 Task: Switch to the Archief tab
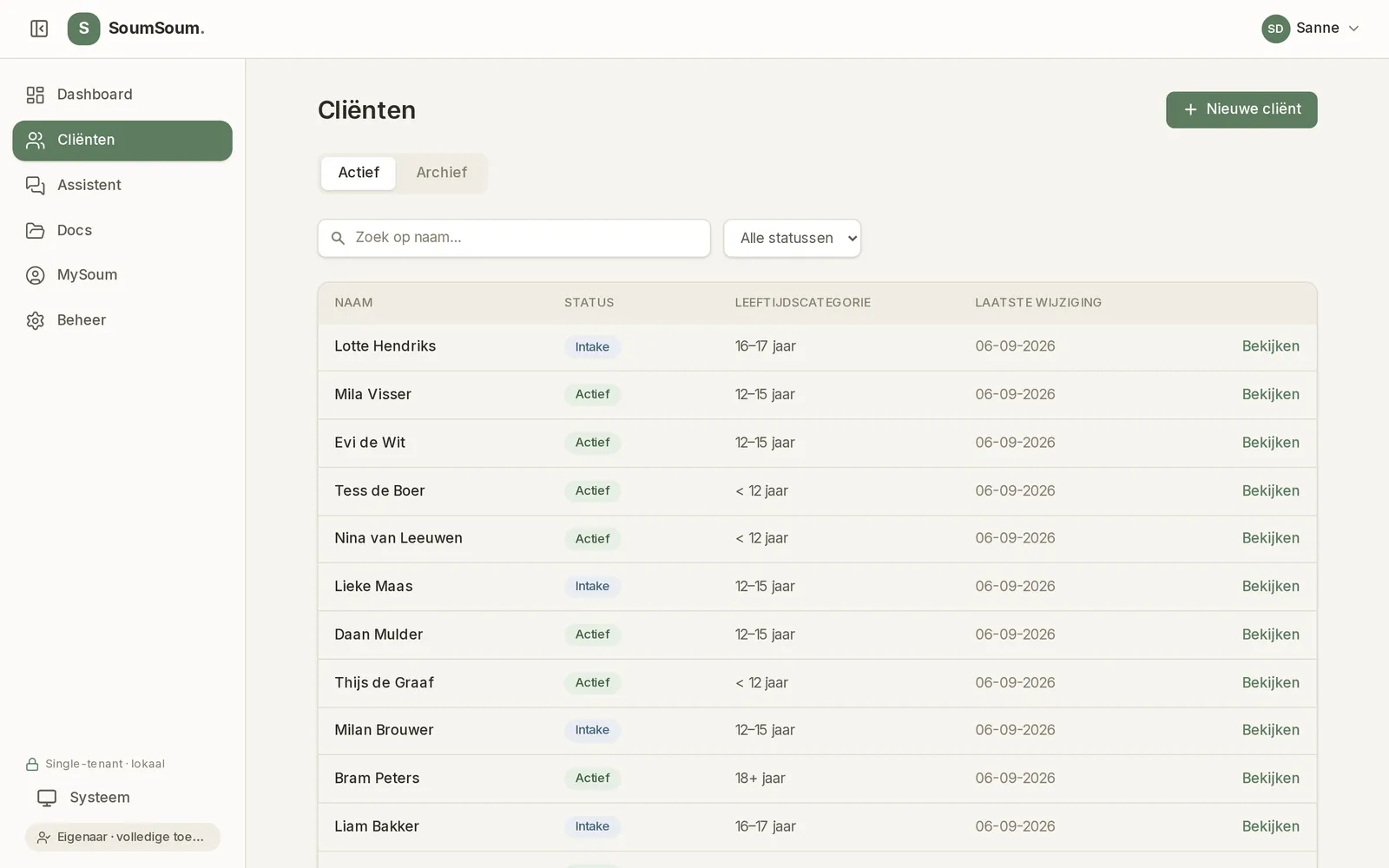442,173
